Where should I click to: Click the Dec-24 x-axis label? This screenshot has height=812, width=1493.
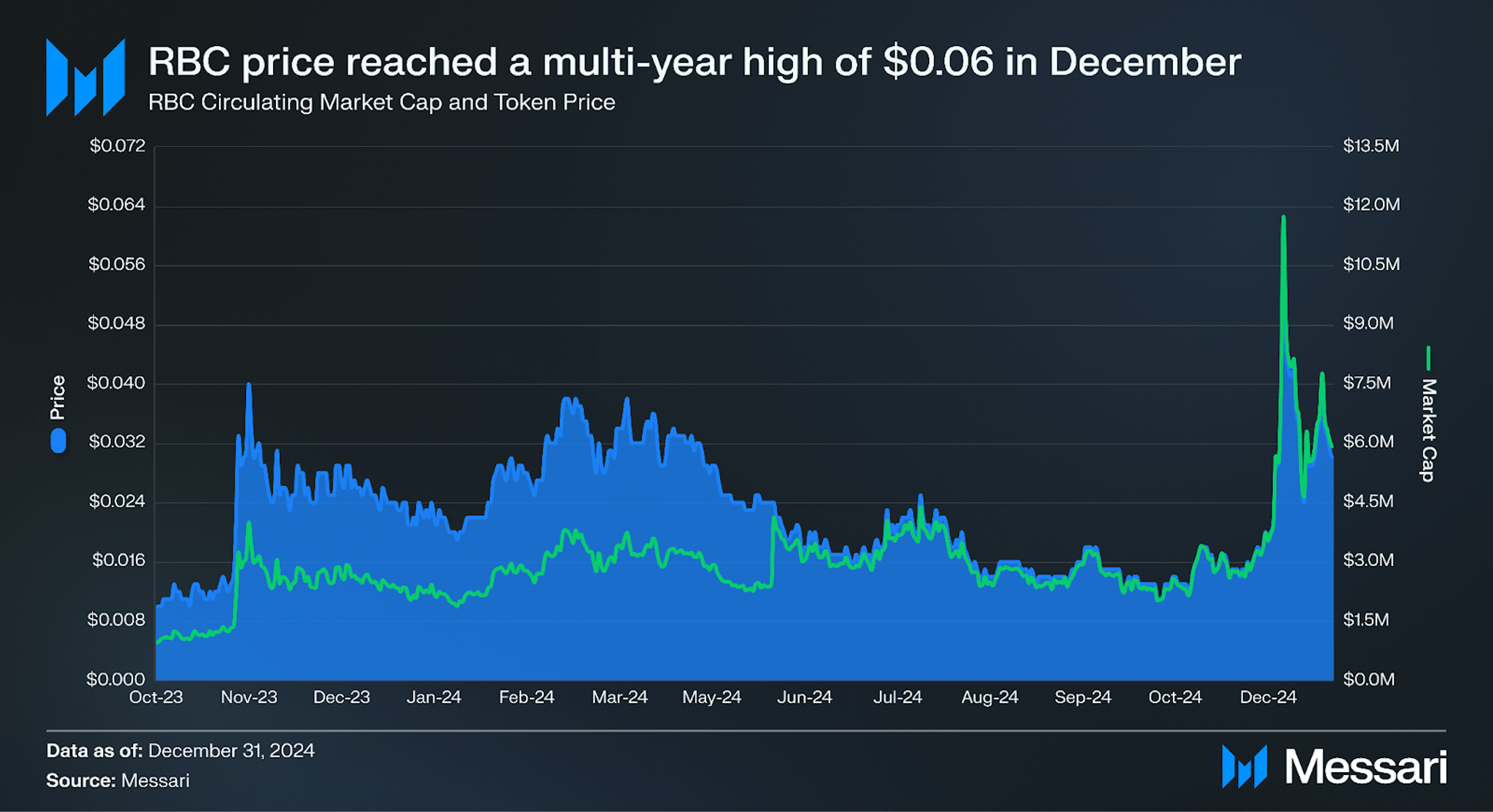click(1268, 697)
